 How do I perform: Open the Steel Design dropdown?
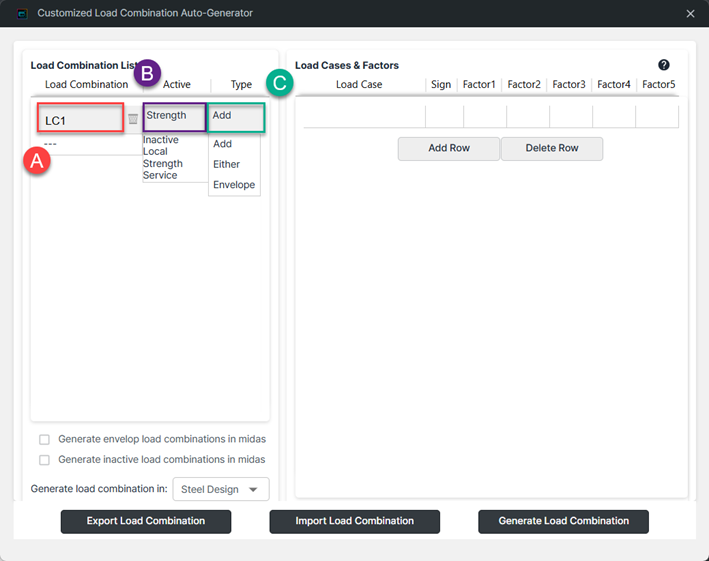click(x=221, y=489)
